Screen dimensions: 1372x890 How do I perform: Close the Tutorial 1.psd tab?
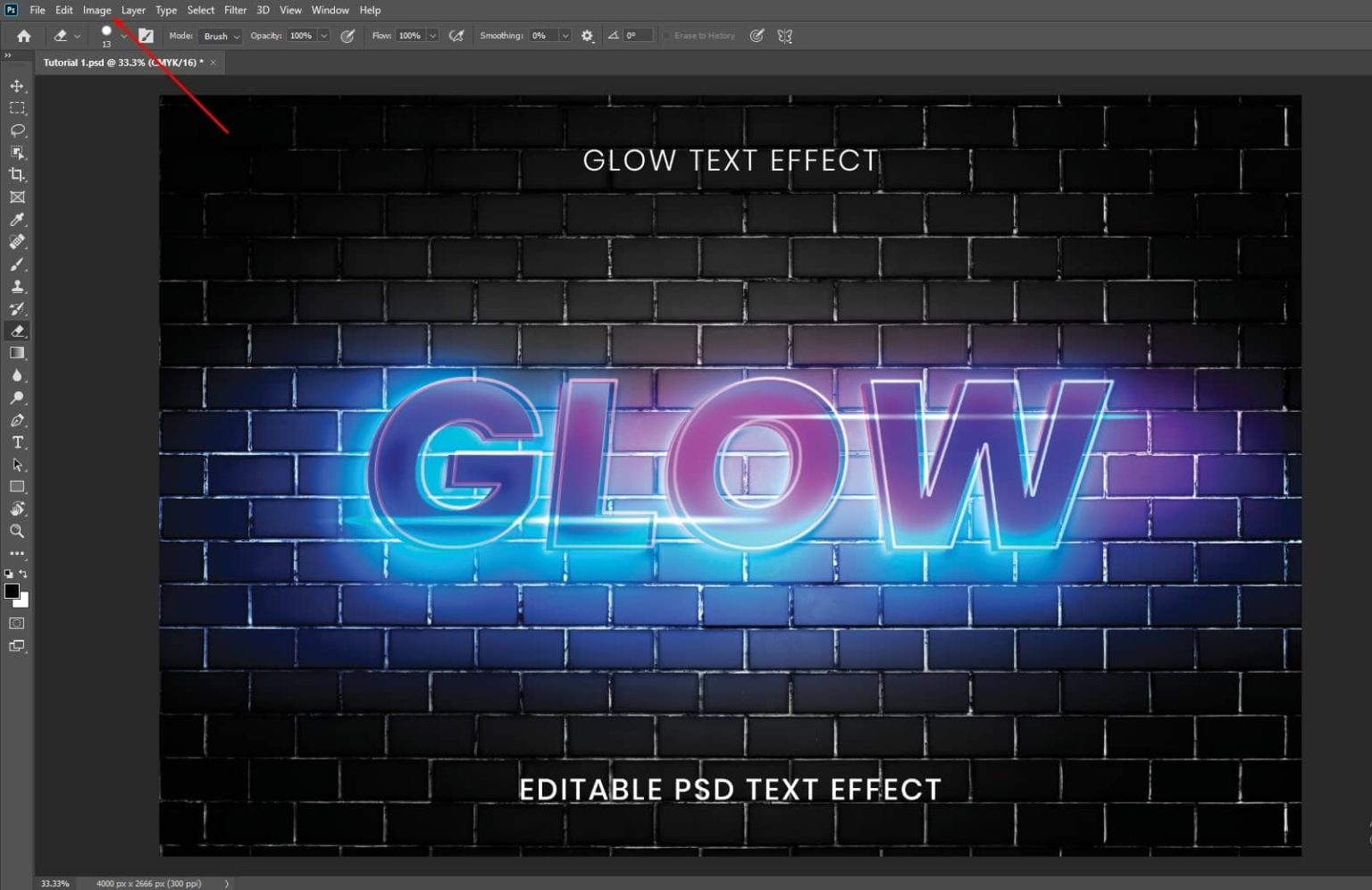click(213, 63)
